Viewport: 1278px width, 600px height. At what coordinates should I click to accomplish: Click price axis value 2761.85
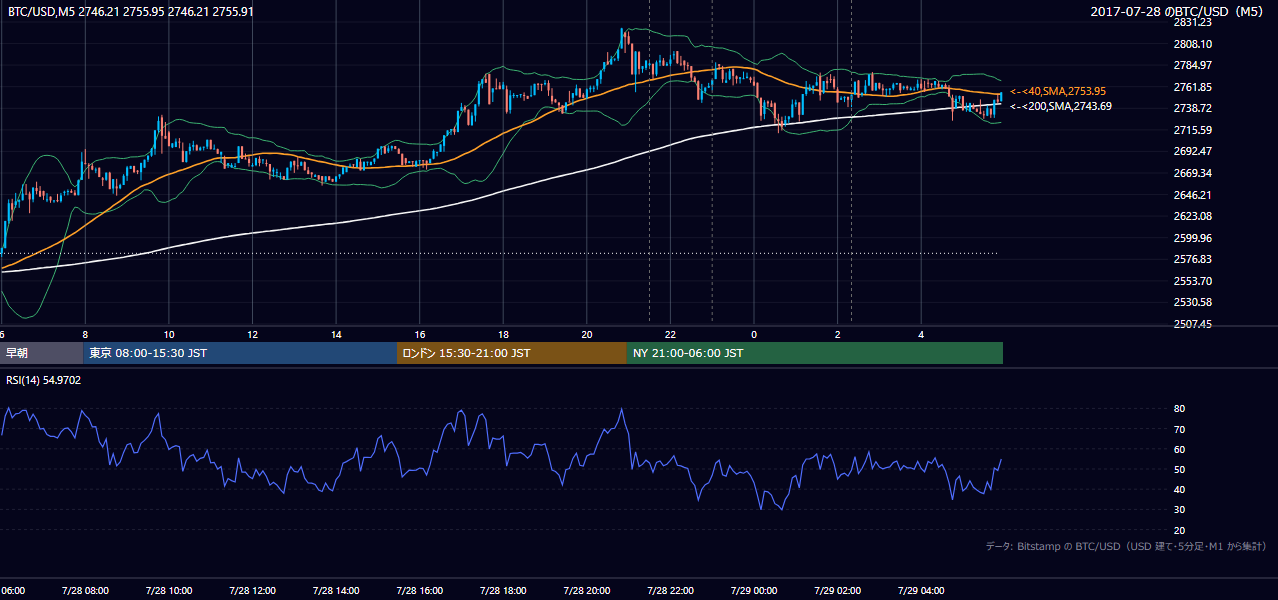[1193, 87]
